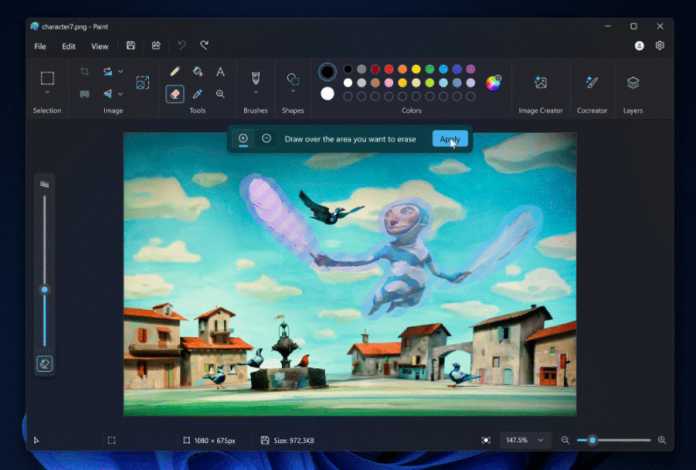Click the Save icon in title toolbar

click(131, 46)
